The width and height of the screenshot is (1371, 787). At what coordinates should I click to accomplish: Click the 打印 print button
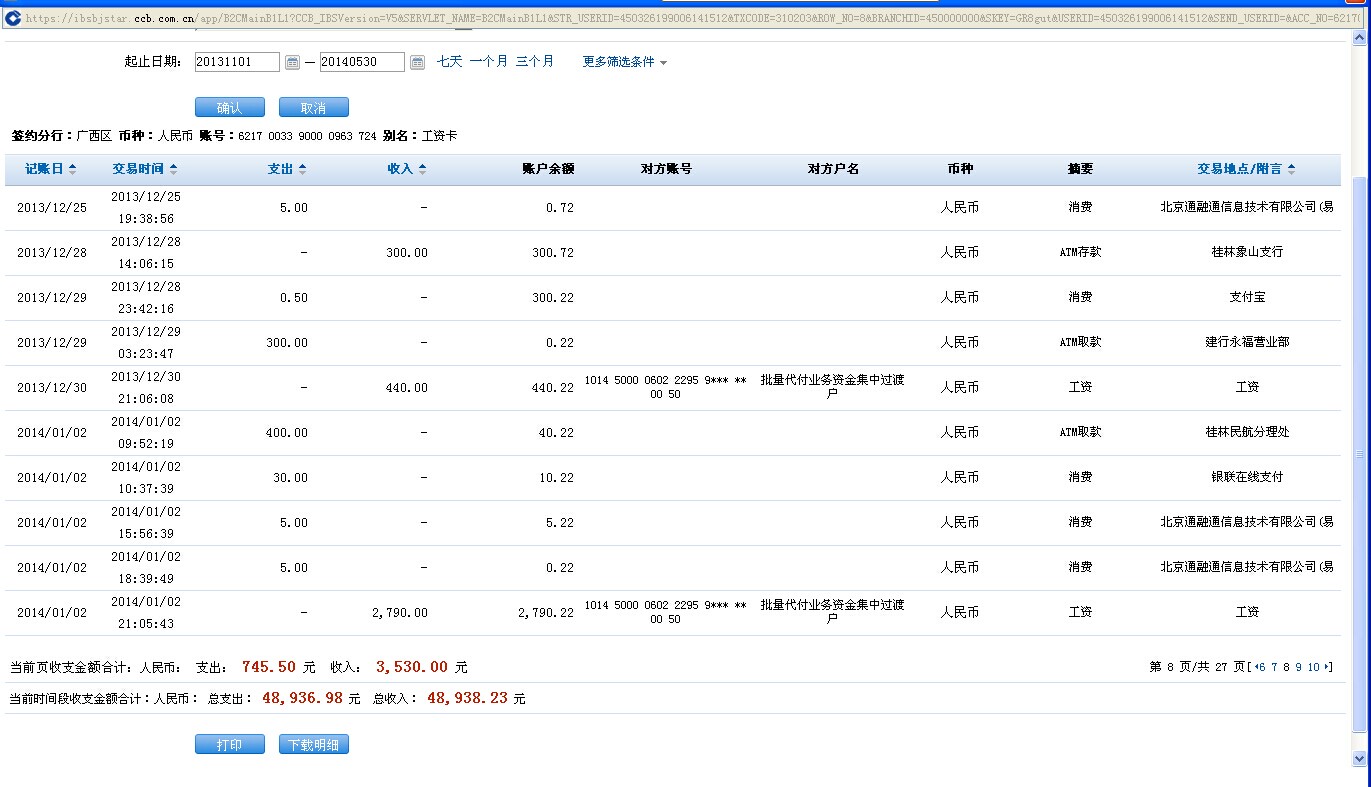229,744
